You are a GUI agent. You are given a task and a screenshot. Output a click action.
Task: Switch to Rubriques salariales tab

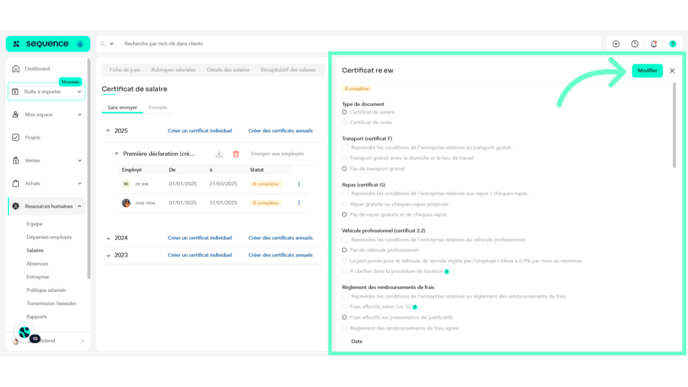pyautogui.click(x=173, y=70)
